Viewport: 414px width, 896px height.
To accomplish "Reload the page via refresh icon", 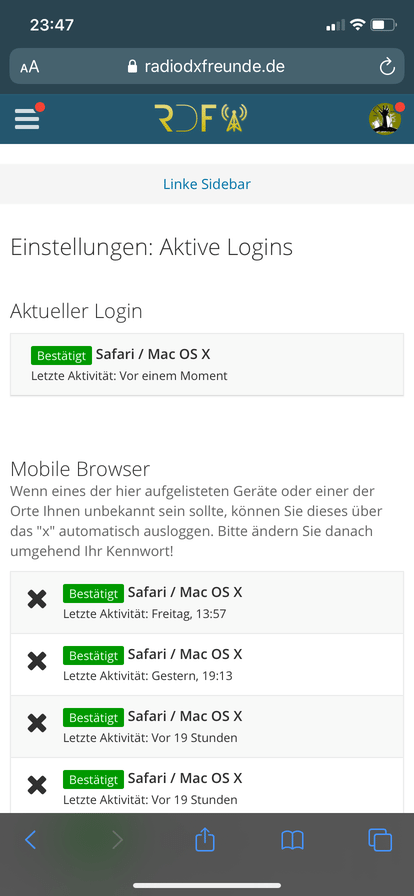I will click(x=387, y=67).
